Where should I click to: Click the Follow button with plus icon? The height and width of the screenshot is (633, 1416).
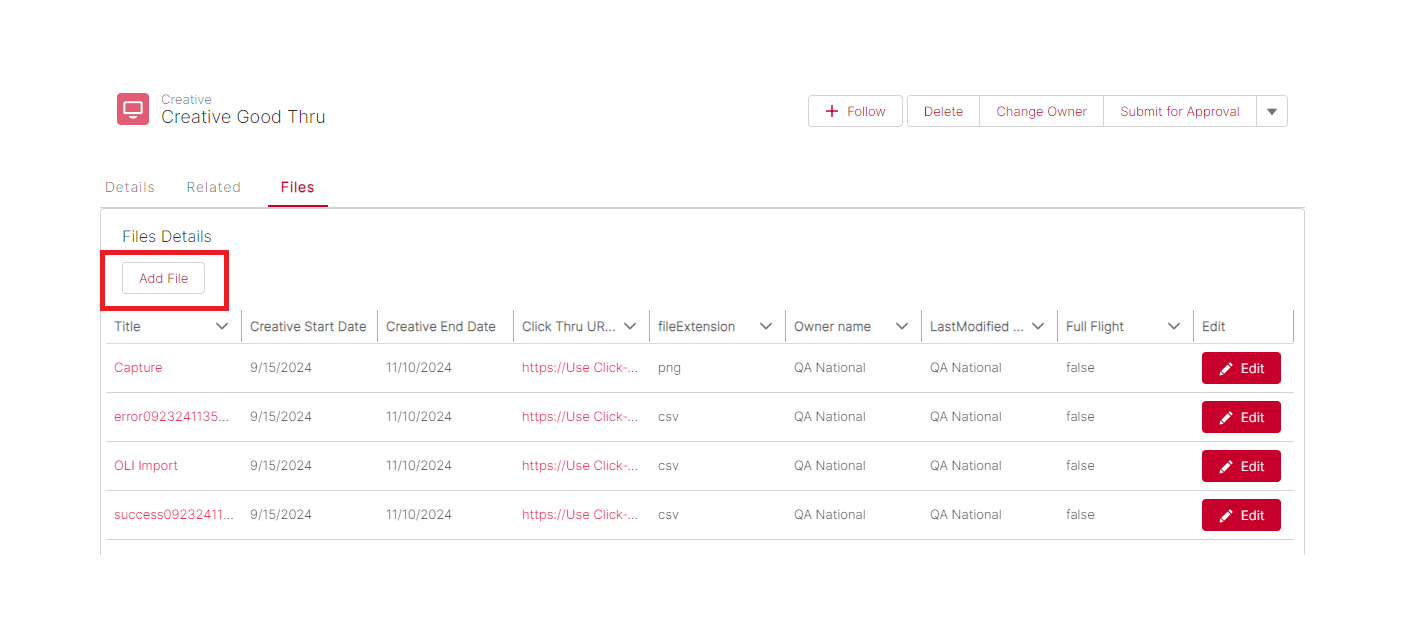(855, 111)
